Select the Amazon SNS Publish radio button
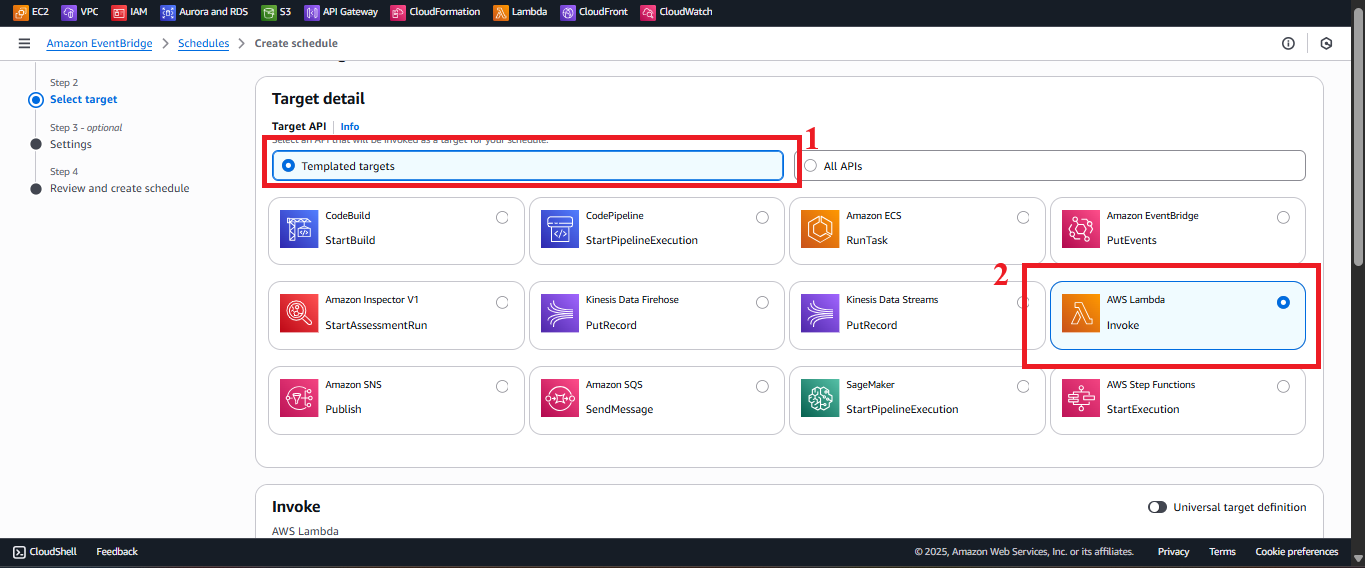 (502, 386)
